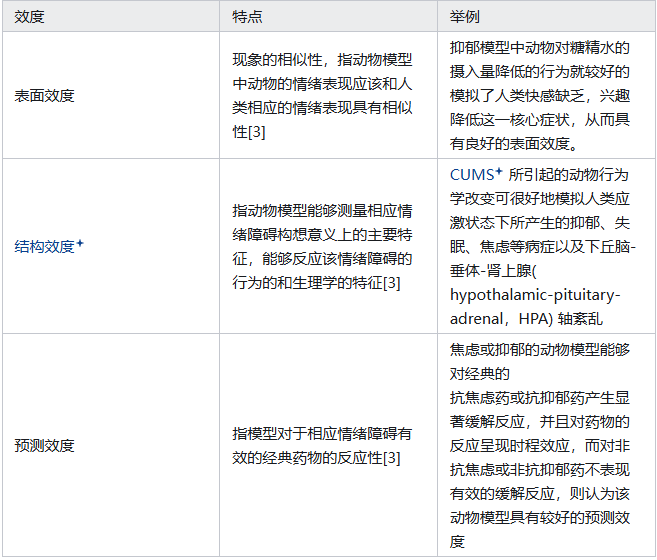Click the text adrenal，HPA) 轴紊乱
Viewport: 657px width, 560px height.
[x=526, y=319]
